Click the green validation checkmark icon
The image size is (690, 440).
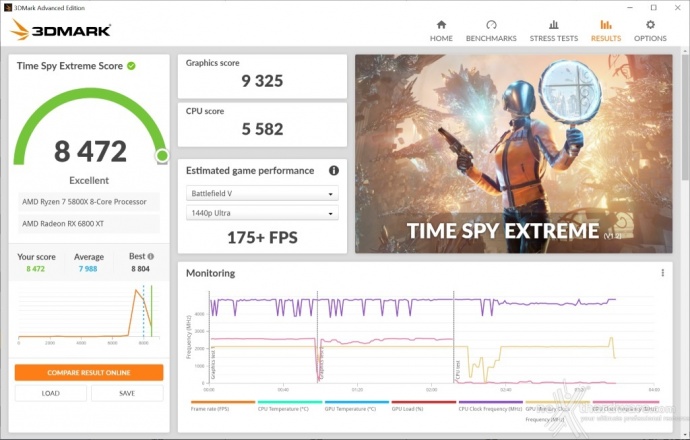tap(131, 66)
